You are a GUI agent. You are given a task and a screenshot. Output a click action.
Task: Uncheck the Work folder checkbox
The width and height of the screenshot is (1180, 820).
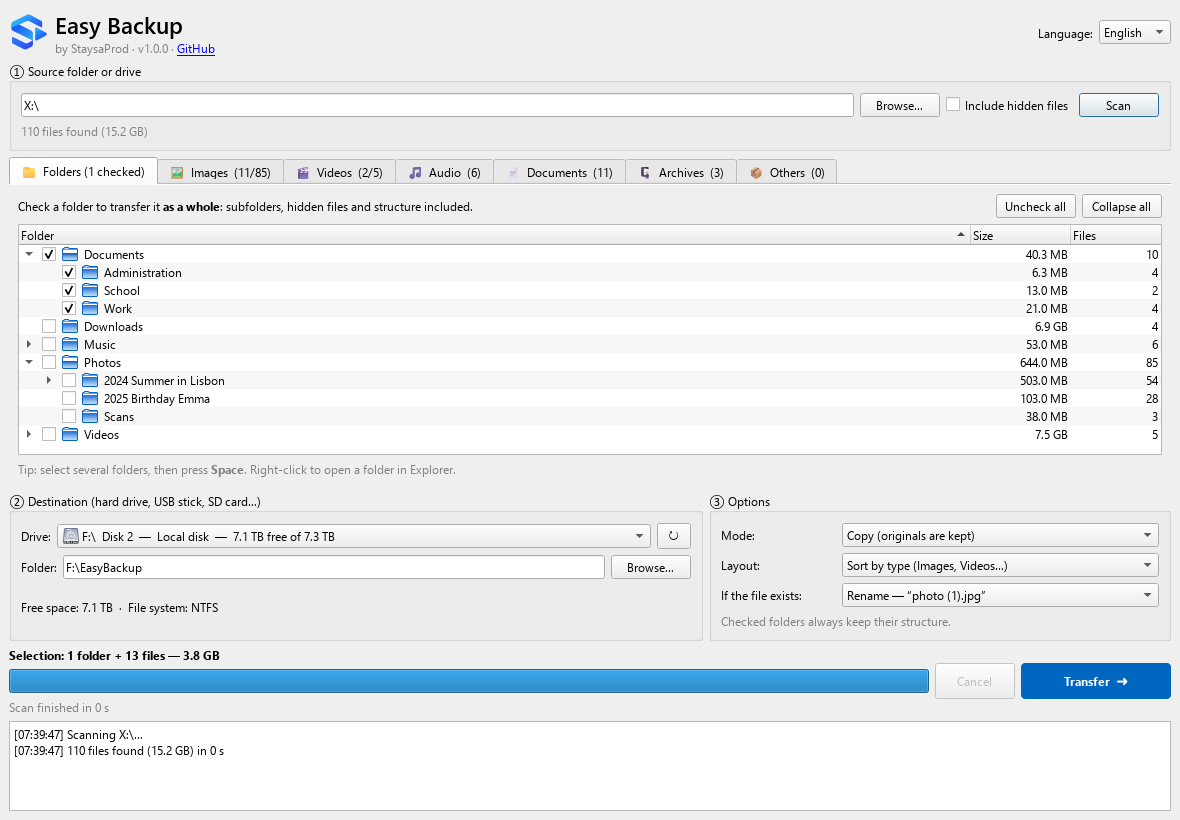[x=68, y=308]
